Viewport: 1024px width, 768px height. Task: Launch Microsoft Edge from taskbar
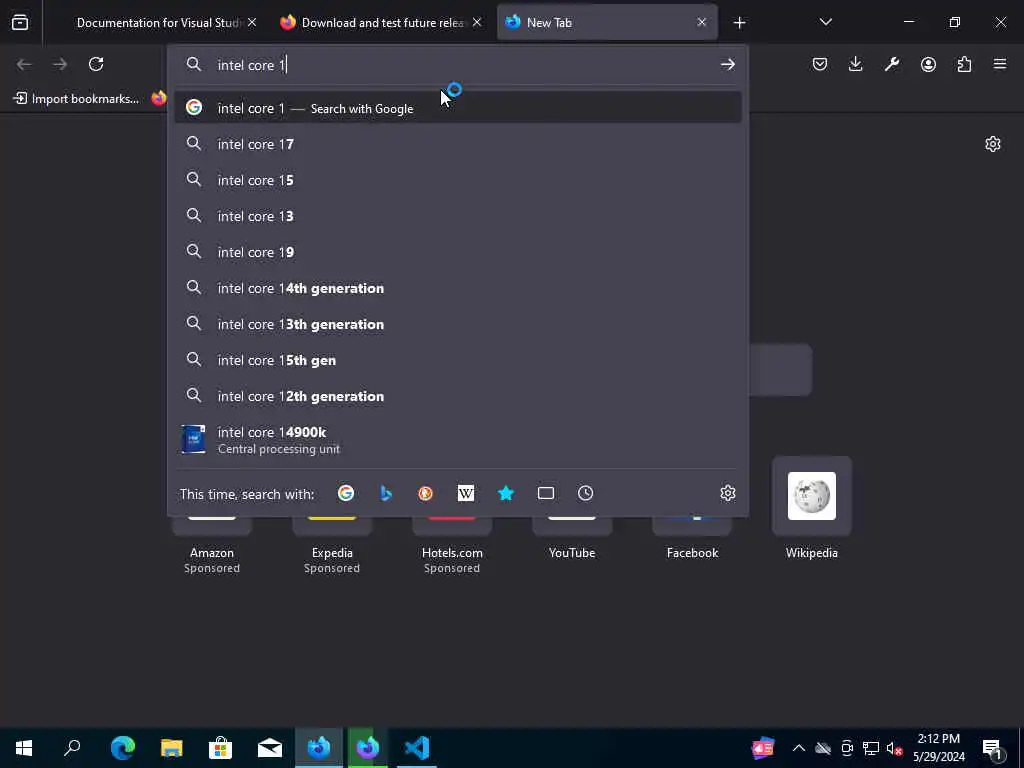[123, 748]
